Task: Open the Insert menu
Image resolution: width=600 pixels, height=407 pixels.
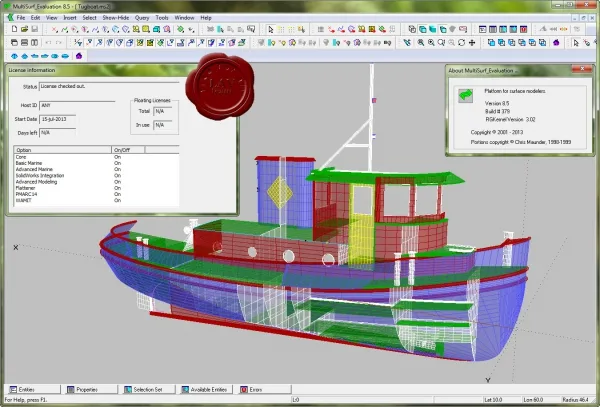Action: [70, 18]
